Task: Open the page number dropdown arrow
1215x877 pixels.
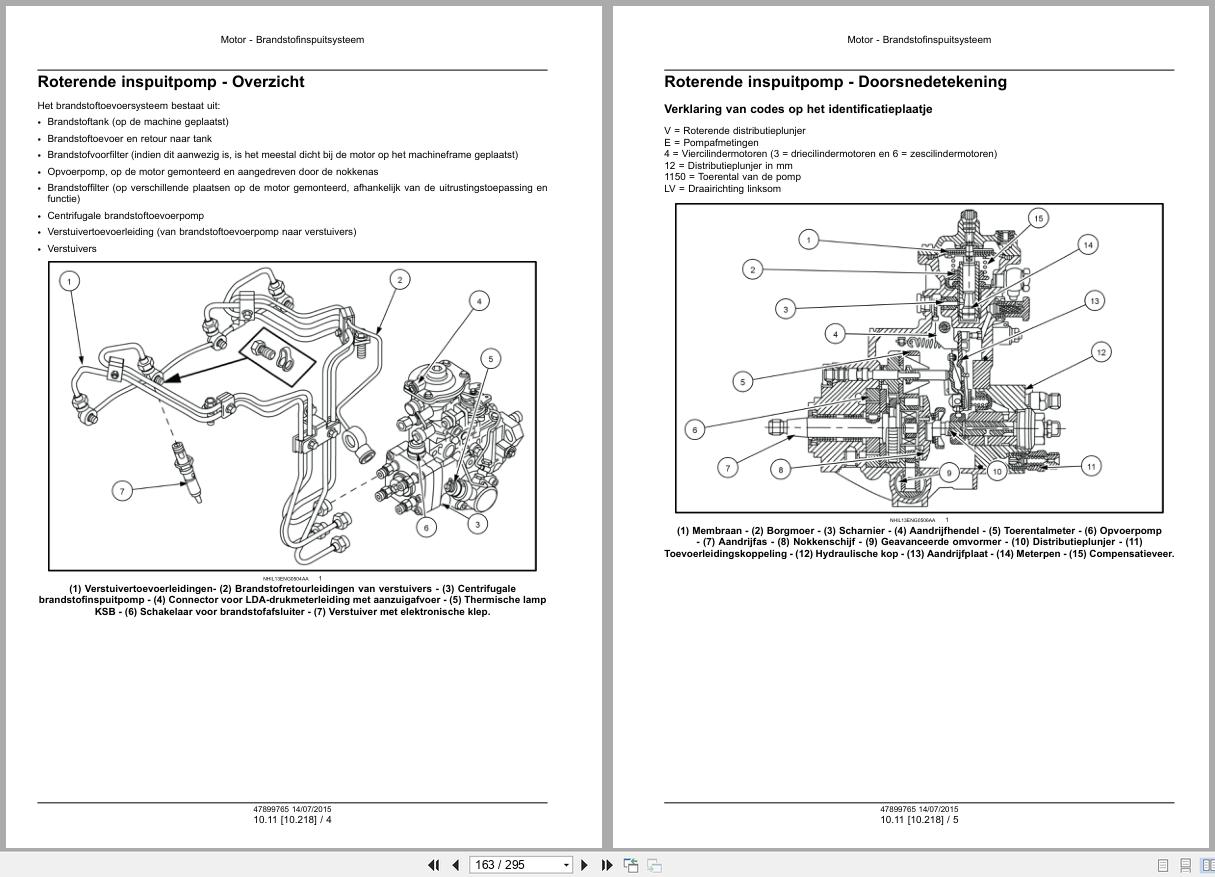Action: click(567, 865)
